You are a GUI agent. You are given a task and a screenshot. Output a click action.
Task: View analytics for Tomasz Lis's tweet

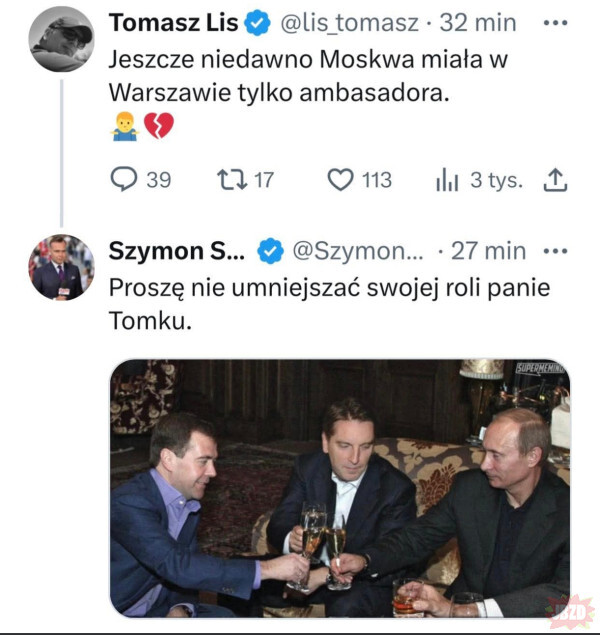click(446, 179)
